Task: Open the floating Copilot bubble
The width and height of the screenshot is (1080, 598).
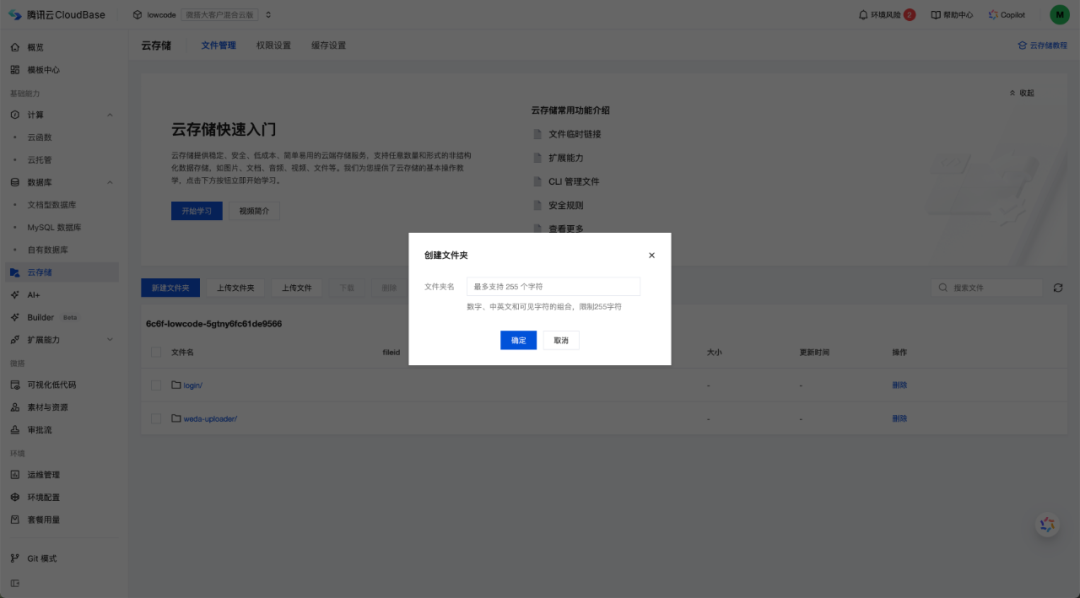Action: (x=1046, y=524)
